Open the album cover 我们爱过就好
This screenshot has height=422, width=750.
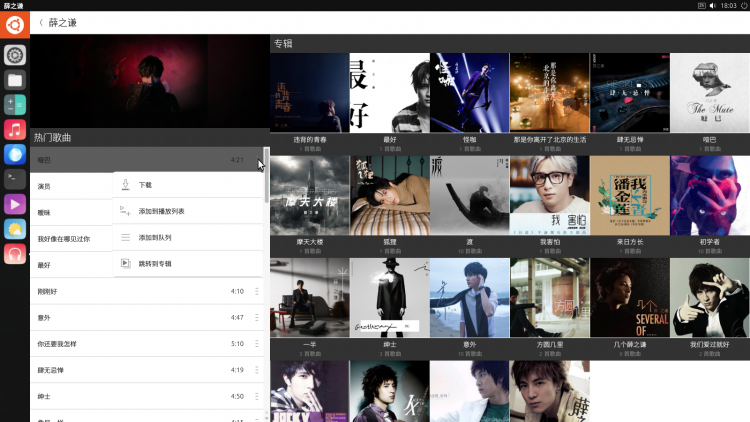pyautogui.click(x=710, y=298)
